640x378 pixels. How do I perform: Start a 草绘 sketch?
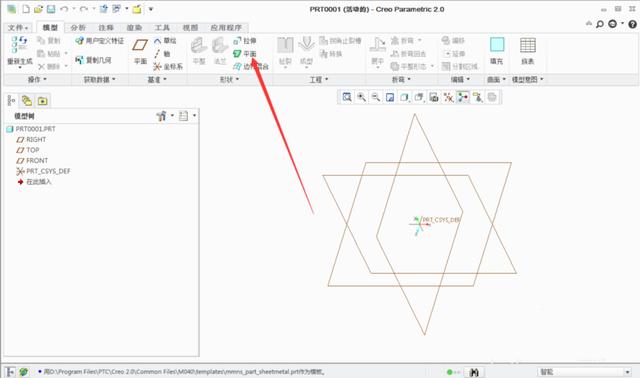click(165, 41)
